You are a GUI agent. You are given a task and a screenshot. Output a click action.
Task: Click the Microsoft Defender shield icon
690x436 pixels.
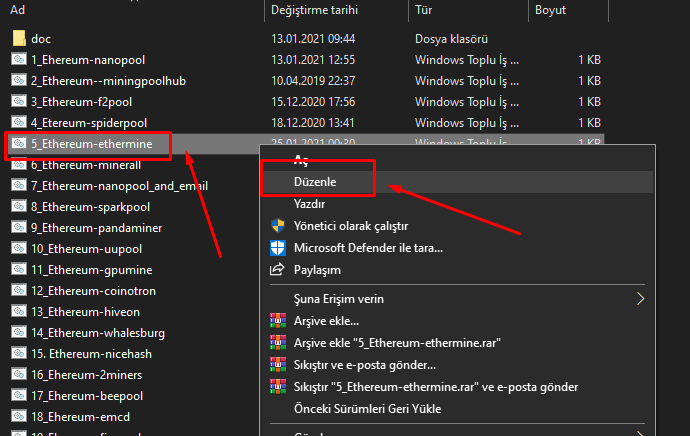pyautogui.click(x=278, y=248)
